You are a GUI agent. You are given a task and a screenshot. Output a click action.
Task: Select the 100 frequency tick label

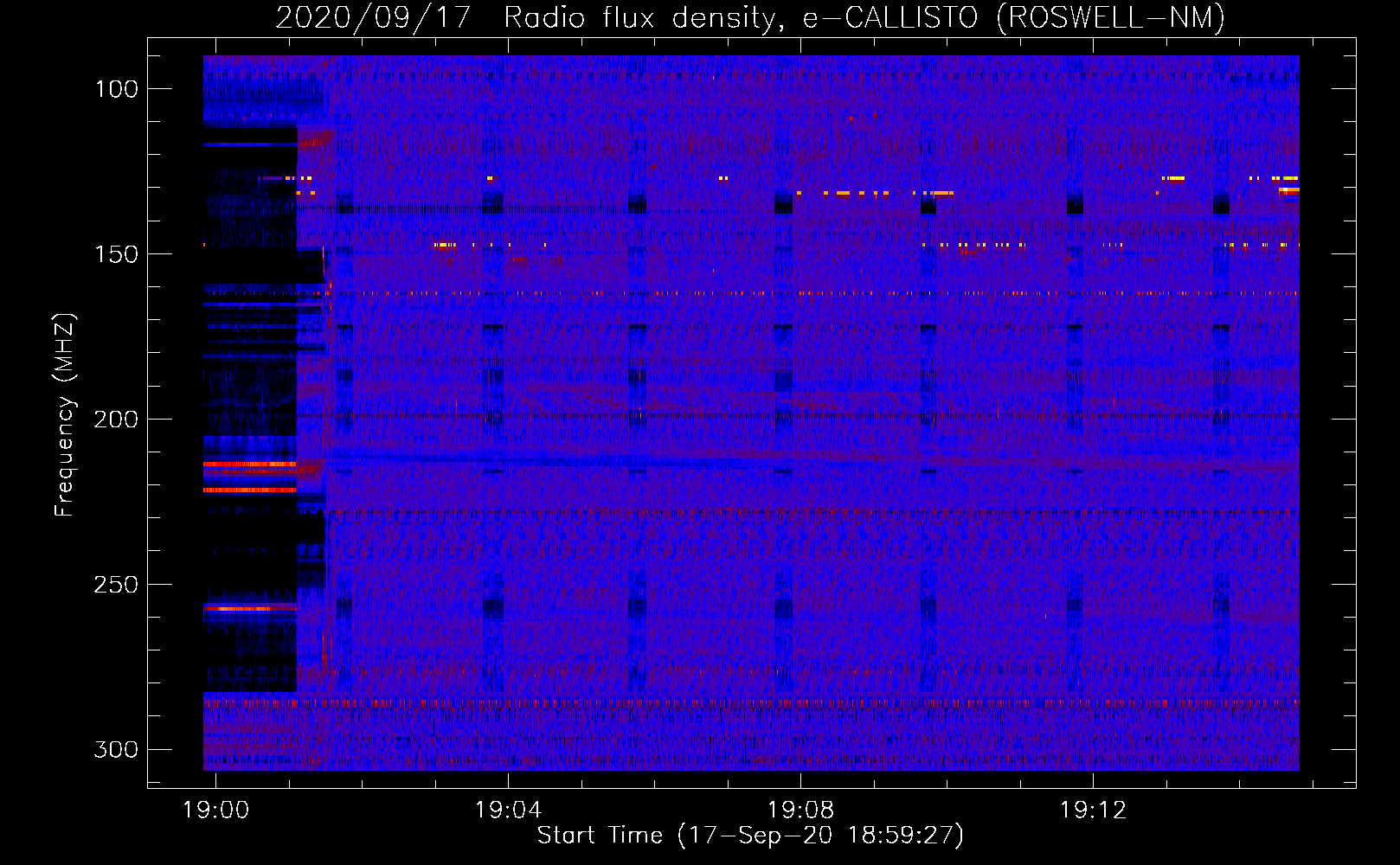pyautogui.click(x=117, y=88)
